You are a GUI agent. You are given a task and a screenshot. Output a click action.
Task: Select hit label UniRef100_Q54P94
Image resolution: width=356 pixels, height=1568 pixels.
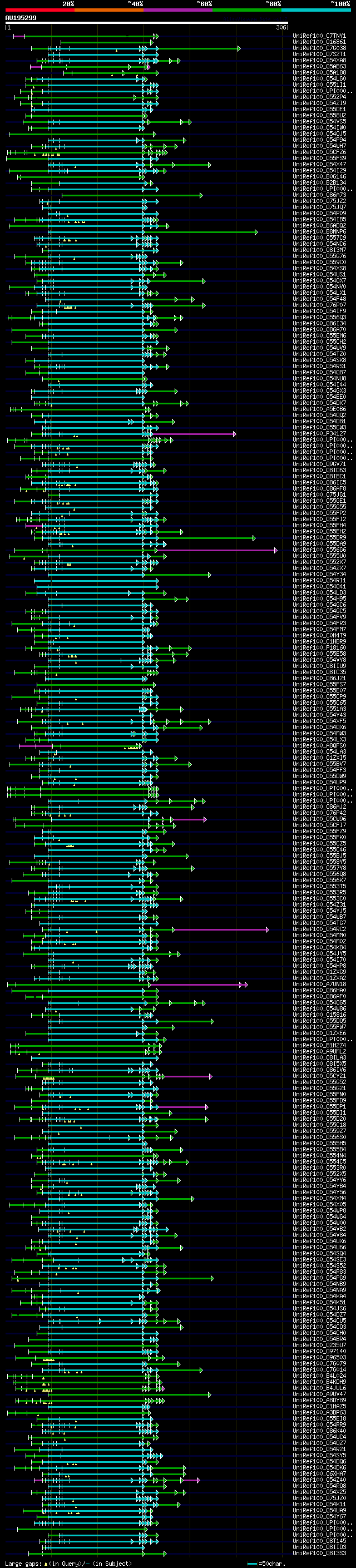tap(319, 140)
